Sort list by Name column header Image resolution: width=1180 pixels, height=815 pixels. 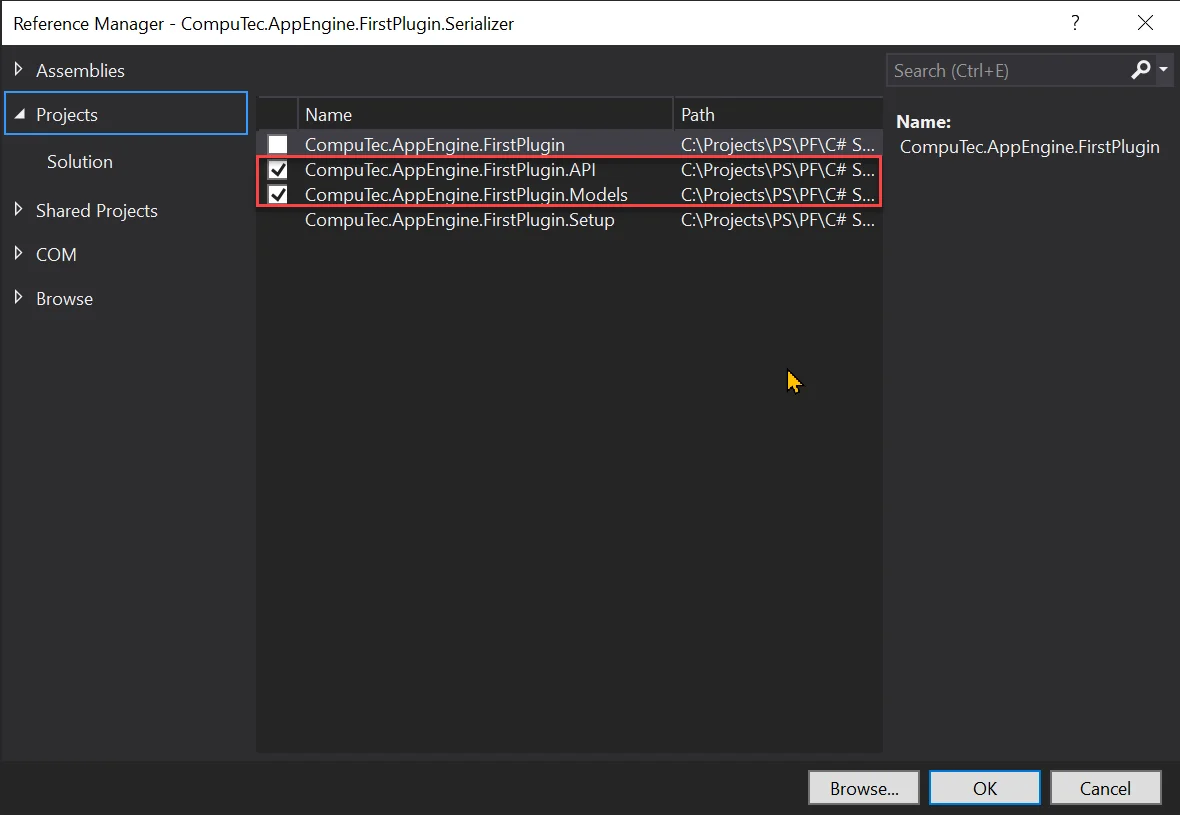pyautogui.click(x=329, y=115)
